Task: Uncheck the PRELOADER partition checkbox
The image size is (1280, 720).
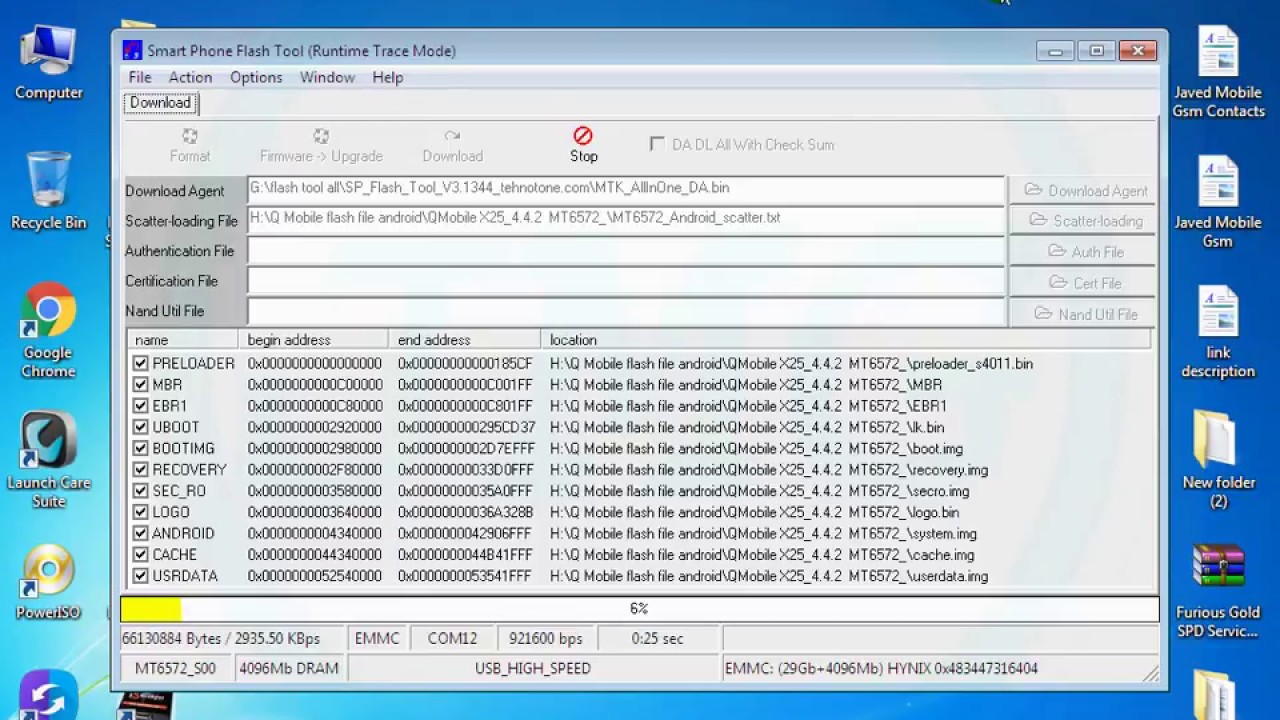Action: (x=141, y=364)
